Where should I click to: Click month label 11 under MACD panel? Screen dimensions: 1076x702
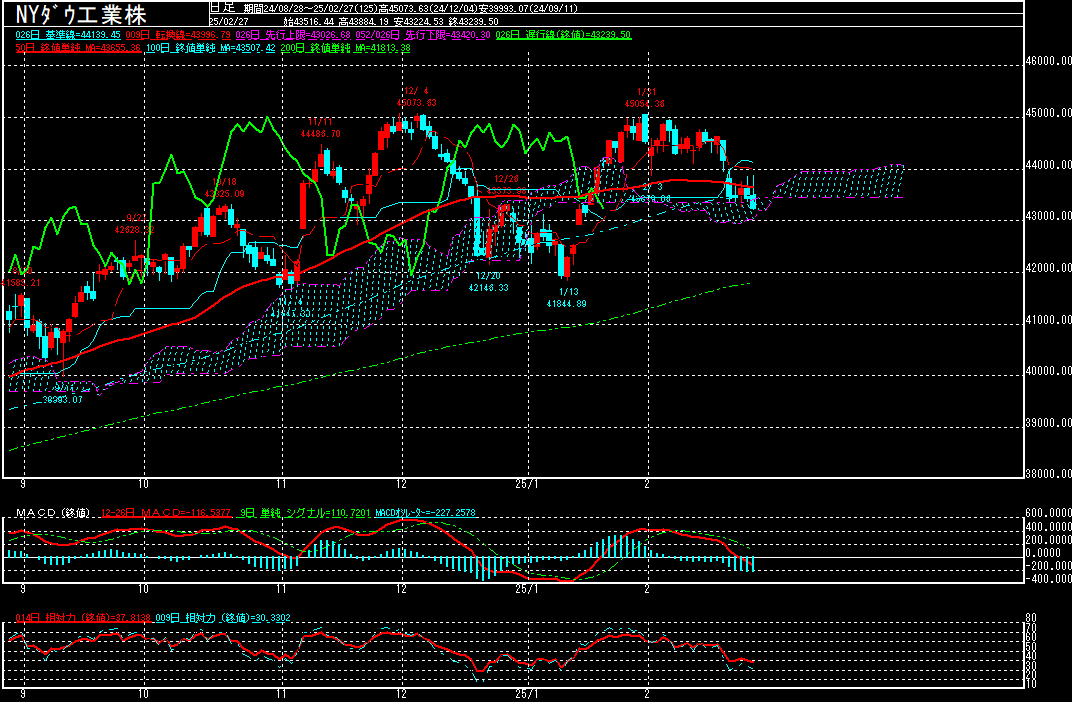pos(281,589)
